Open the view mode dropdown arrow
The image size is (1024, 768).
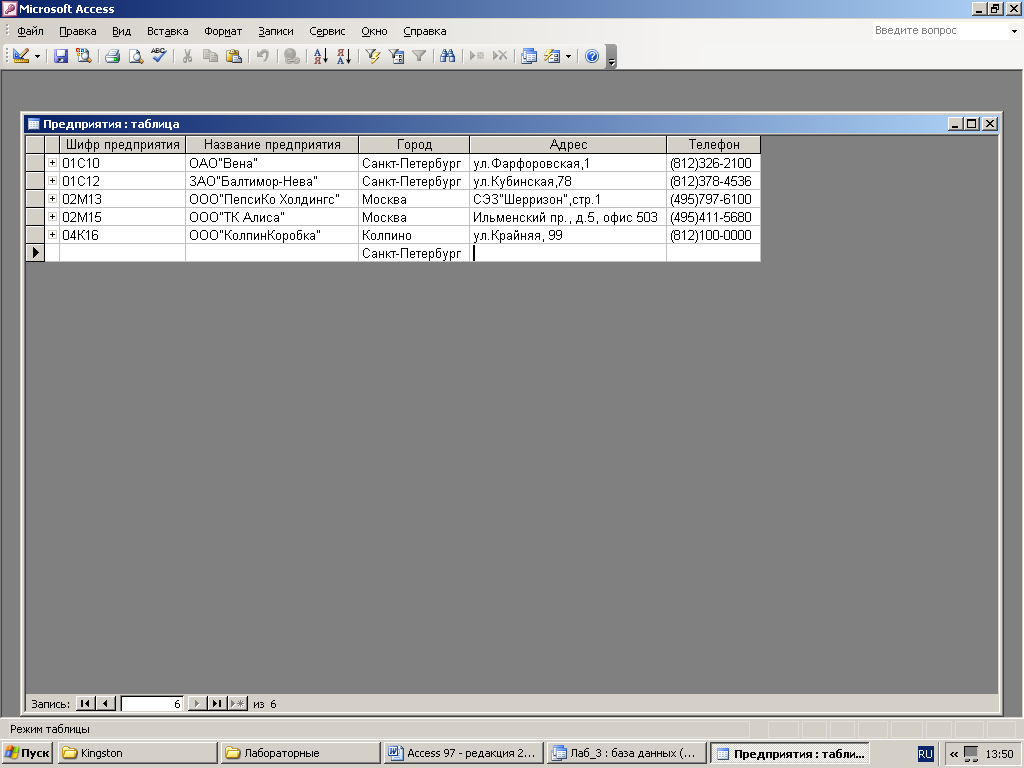(37, 57)
